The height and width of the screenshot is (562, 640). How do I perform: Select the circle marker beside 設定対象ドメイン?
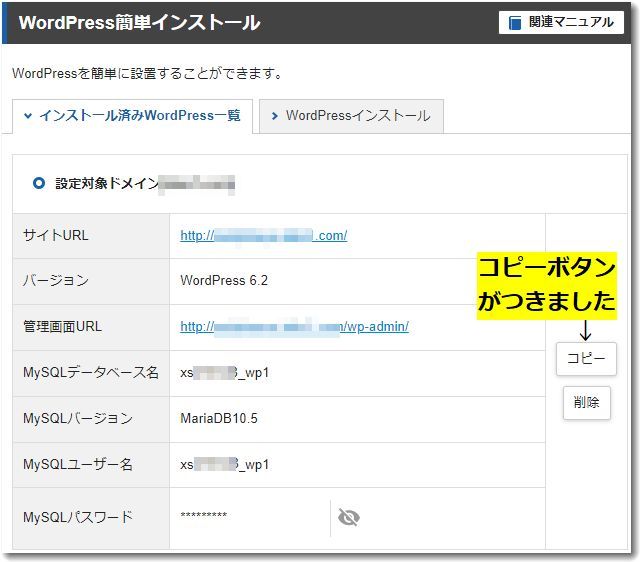pos(39,184)
